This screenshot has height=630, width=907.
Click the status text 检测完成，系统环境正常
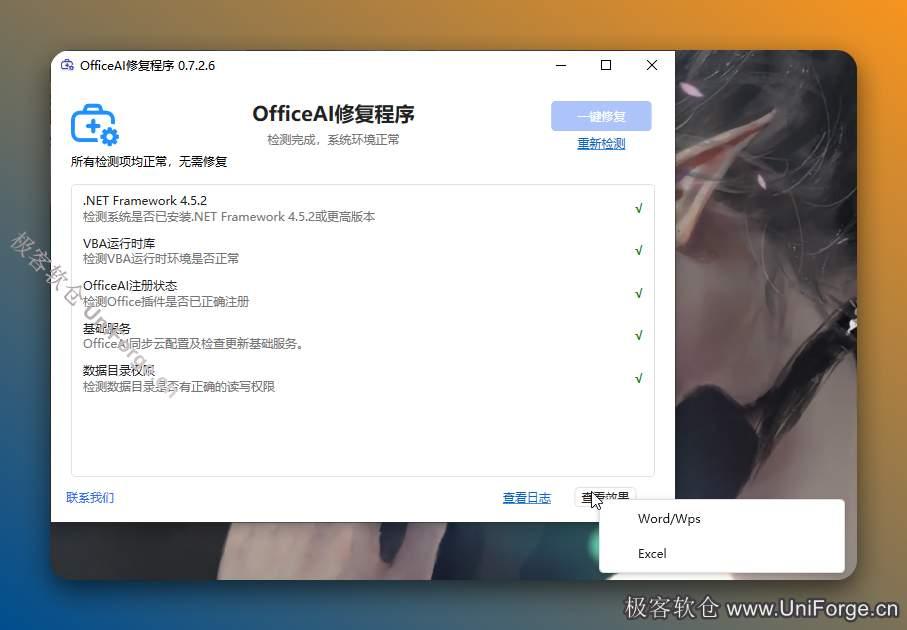tap(333, 139)
